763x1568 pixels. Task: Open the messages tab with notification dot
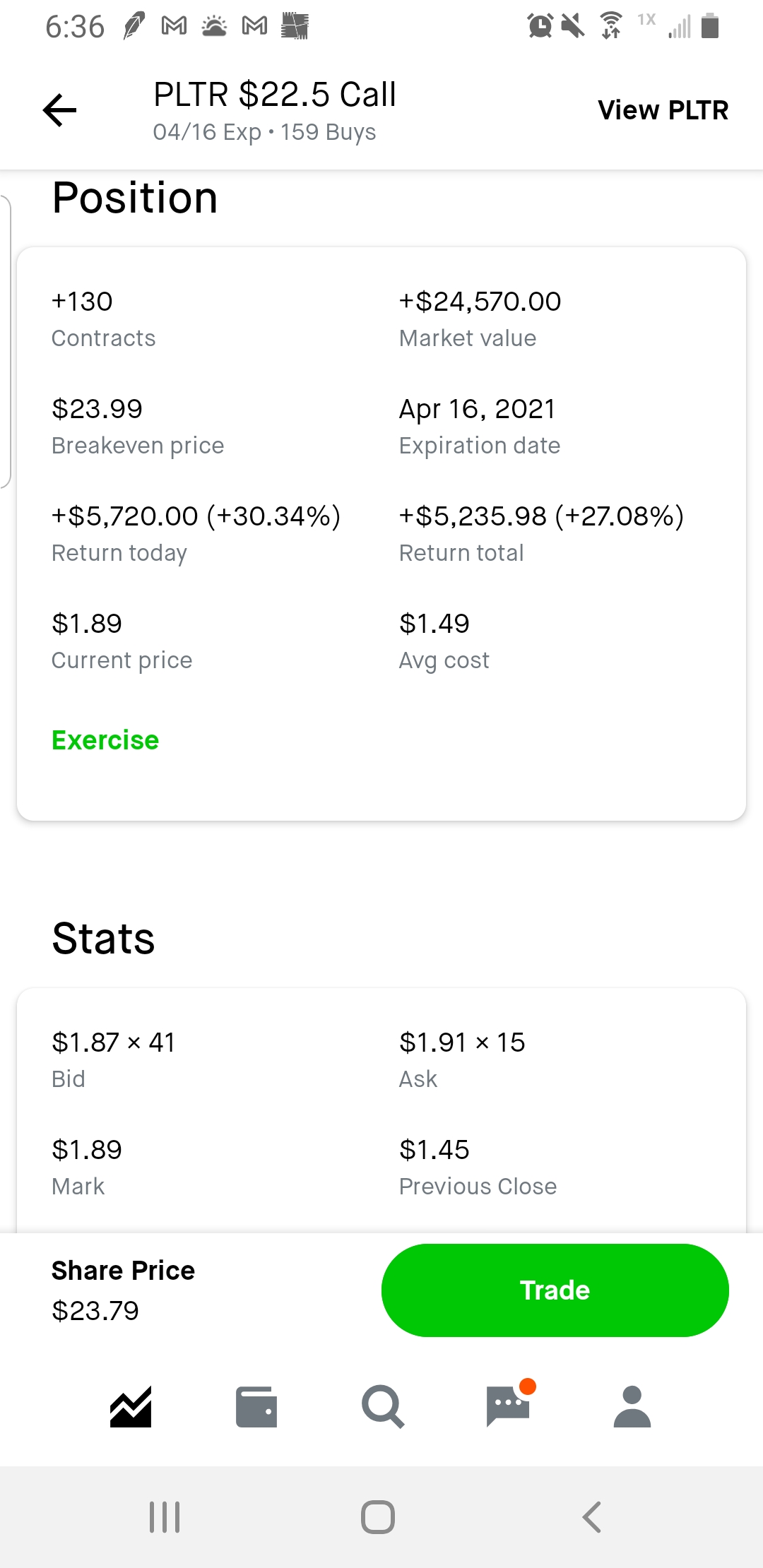[x=508, y=1407]
